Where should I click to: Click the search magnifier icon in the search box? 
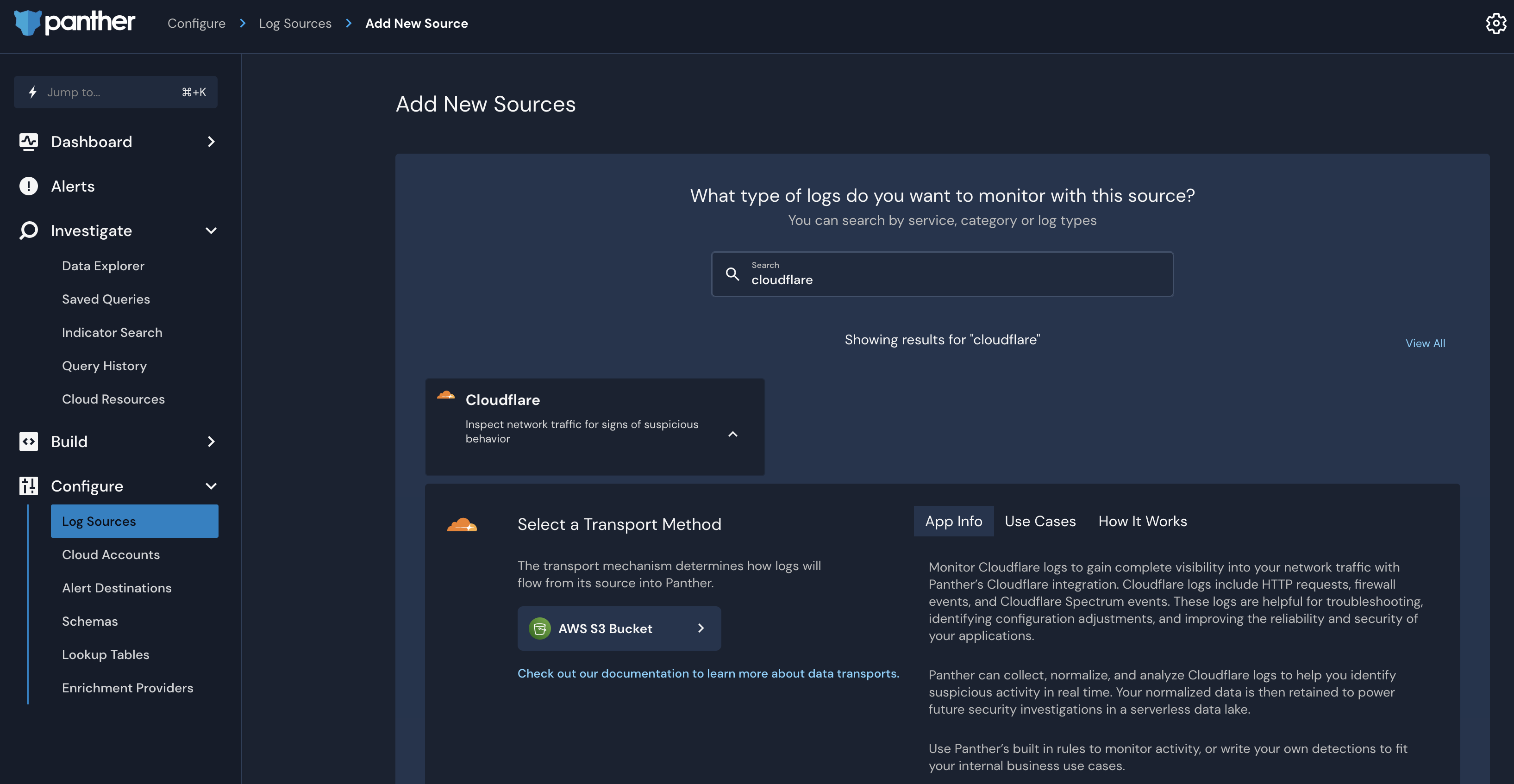[x=732, y=274]
